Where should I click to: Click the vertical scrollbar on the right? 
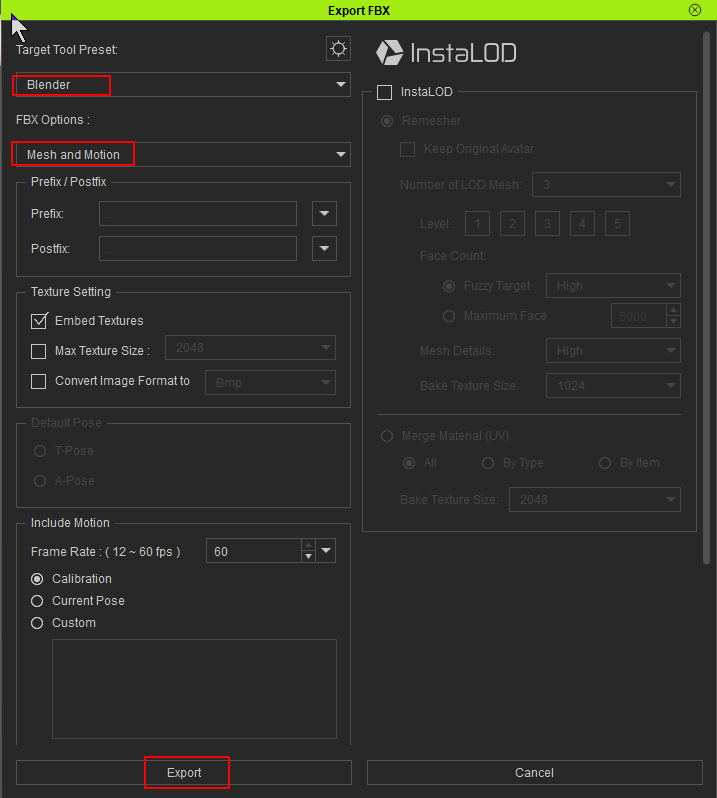(x=706, y=298)
